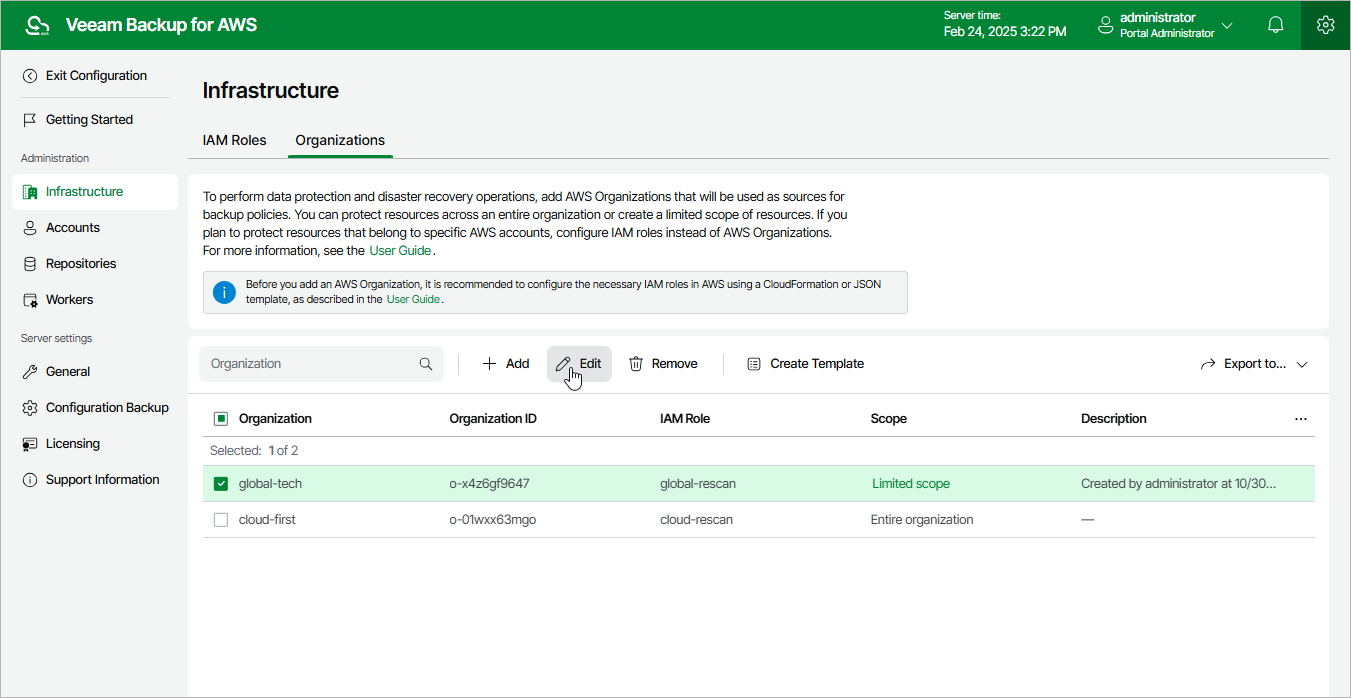Click the search magnifier icon

pos(426,364)
